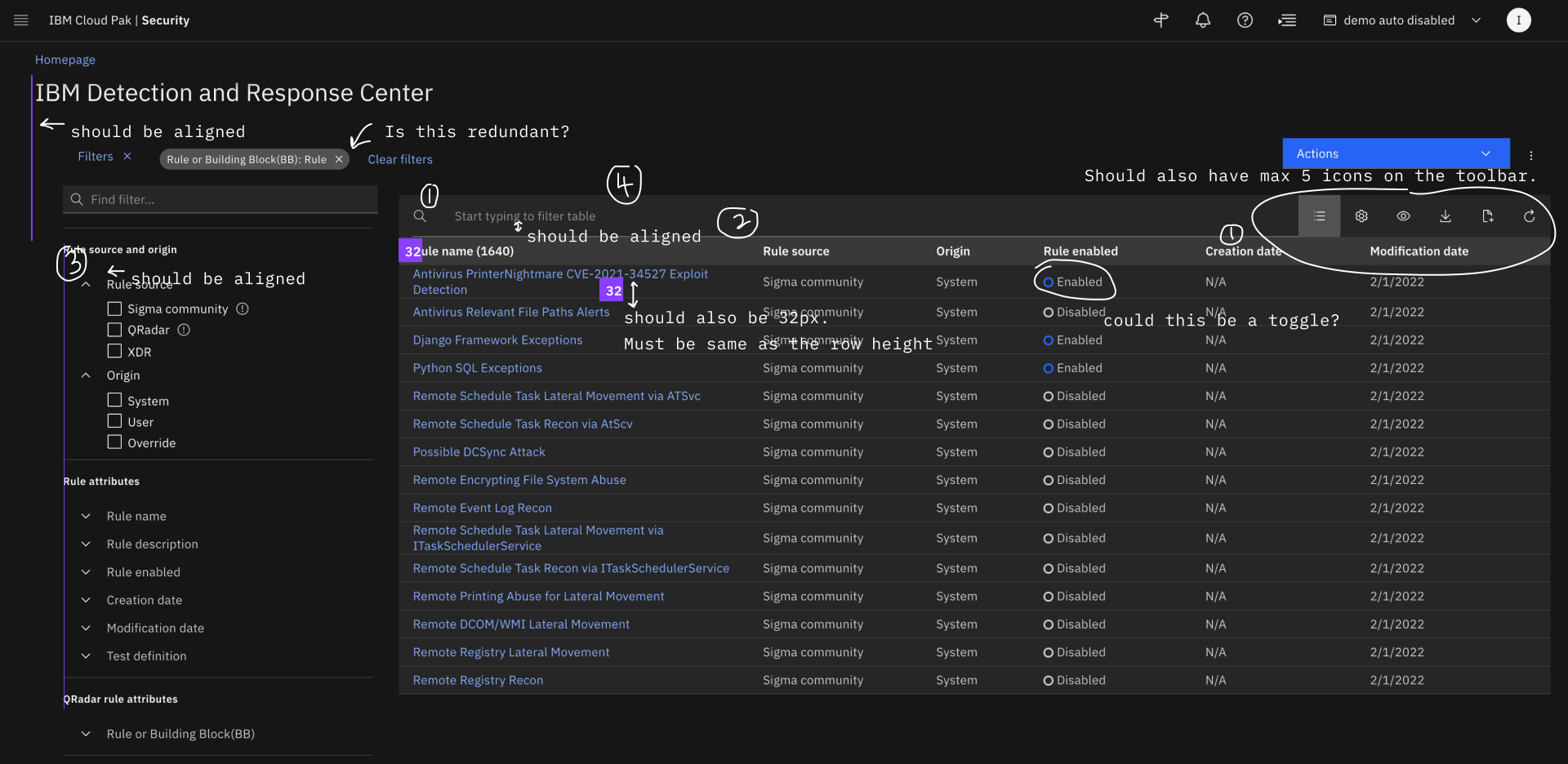Open Remote Printing Abuse for Lateral Movement
Image resolution: width=1568 pixels, height=764 pixels.
pyautogui.click(x=539, y=596)
